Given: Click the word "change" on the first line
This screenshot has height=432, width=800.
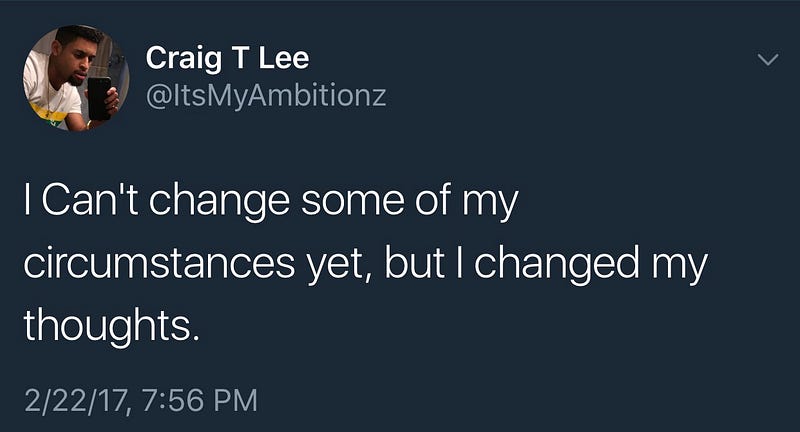Looking at the screenshot, I should click(x=219, y=202).
